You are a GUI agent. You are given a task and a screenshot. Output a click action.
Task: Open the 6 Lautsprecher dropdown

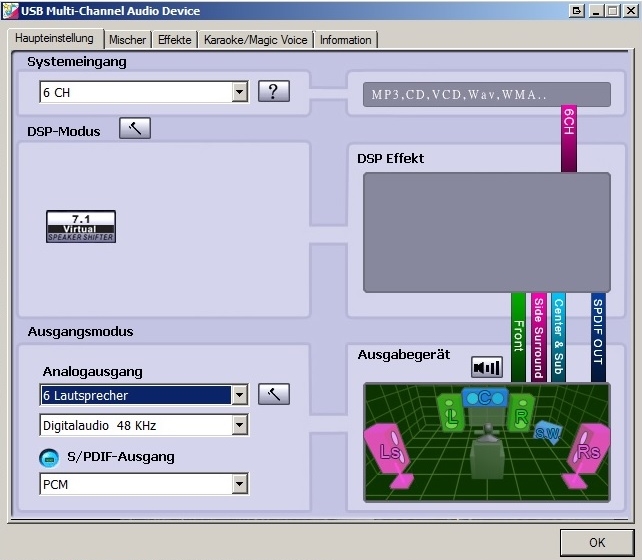[x=240, y=395]
